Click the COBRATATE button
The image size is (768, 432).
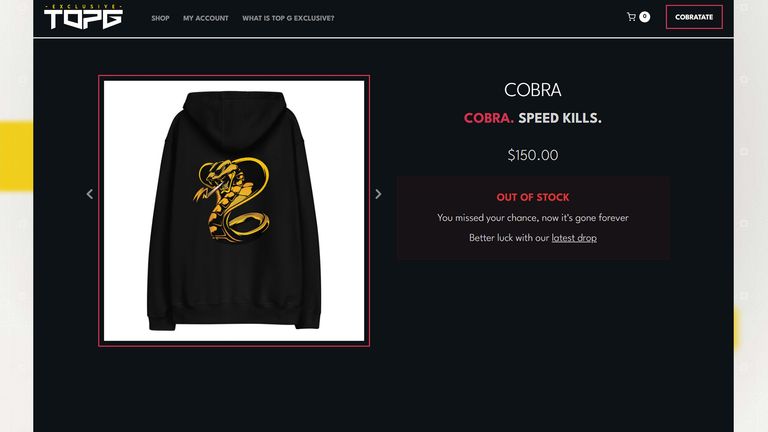[x=694, y=17]
